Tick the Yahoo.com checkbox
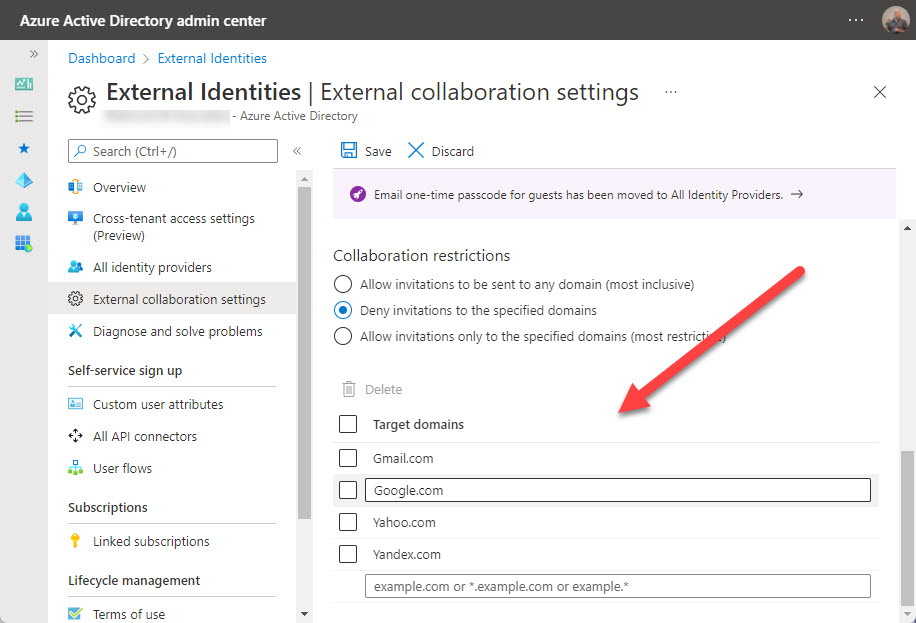 348,522
